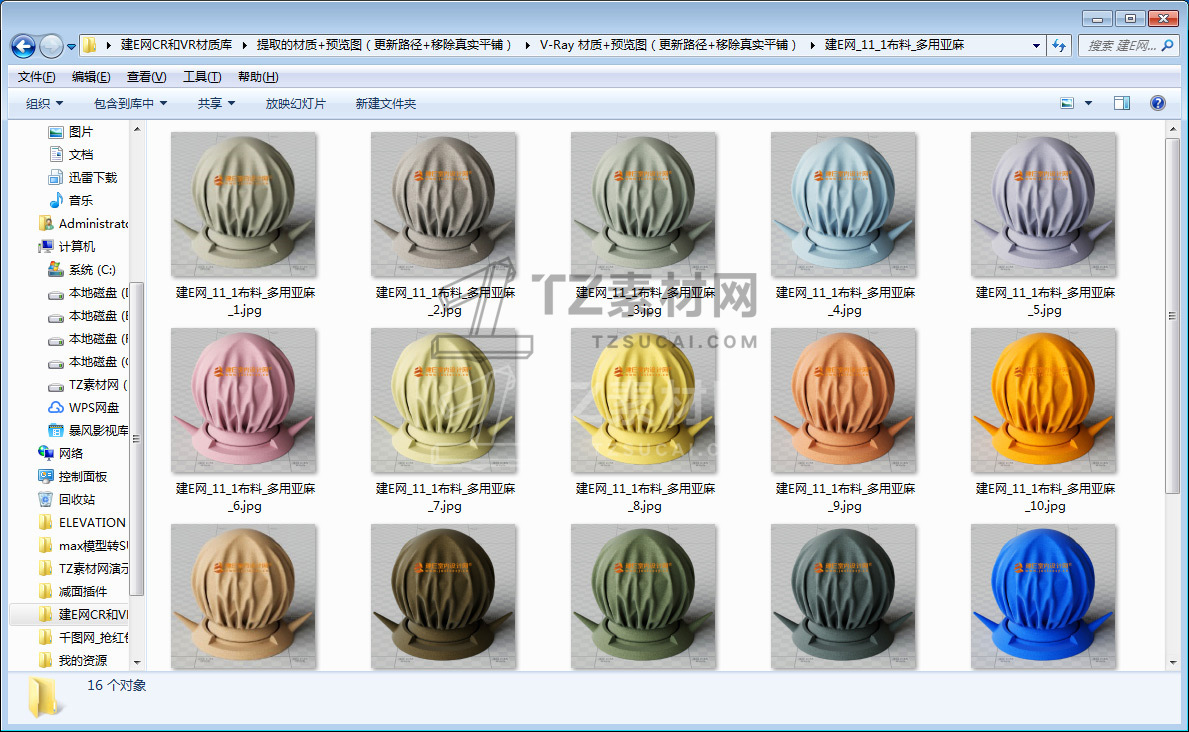The image size is (1189, 732).
Task: Open the view options dropdown arrow
Action: point(1088,103)
